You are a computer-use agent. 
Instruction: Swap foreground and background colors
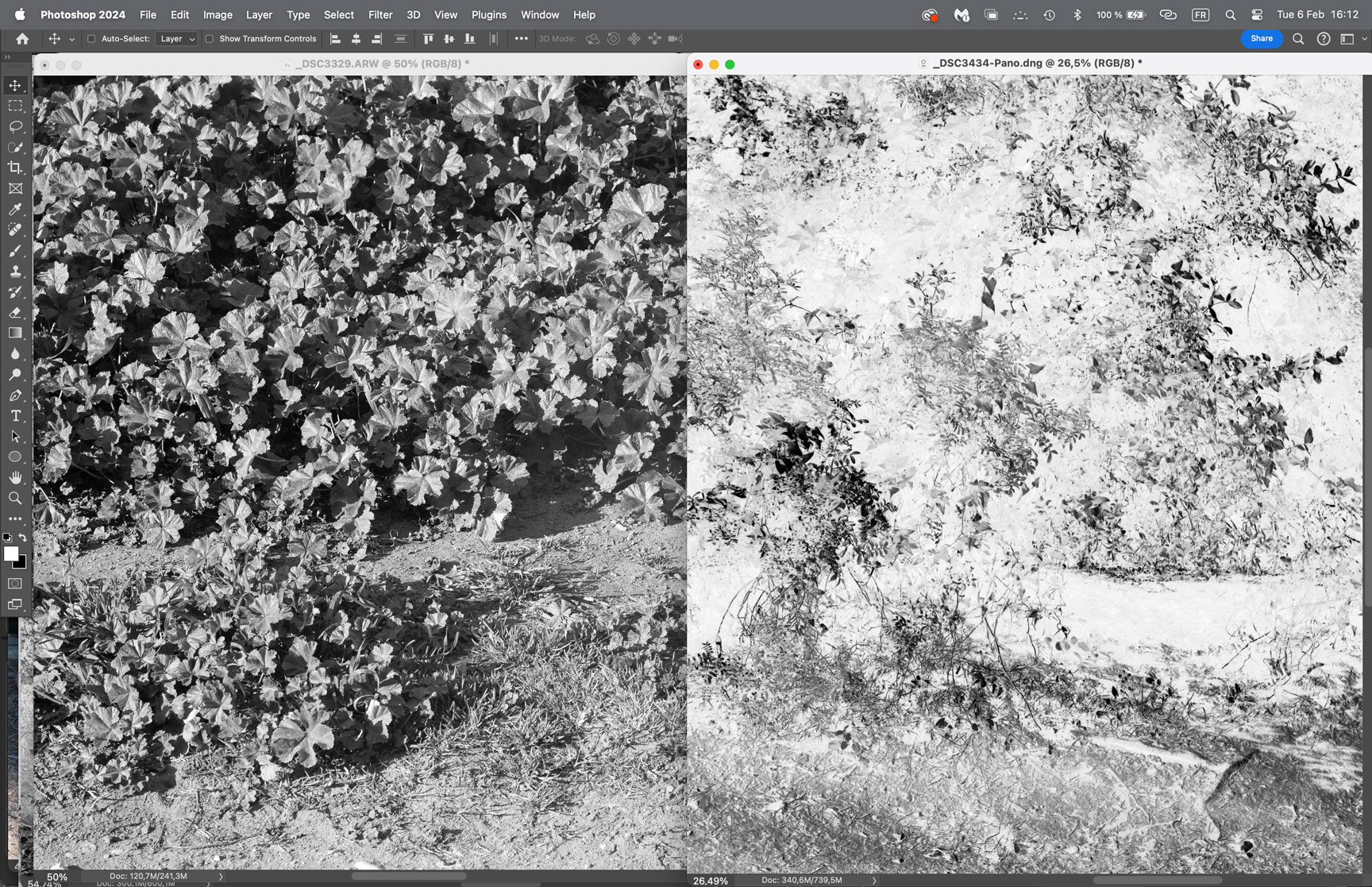point(22,538)
